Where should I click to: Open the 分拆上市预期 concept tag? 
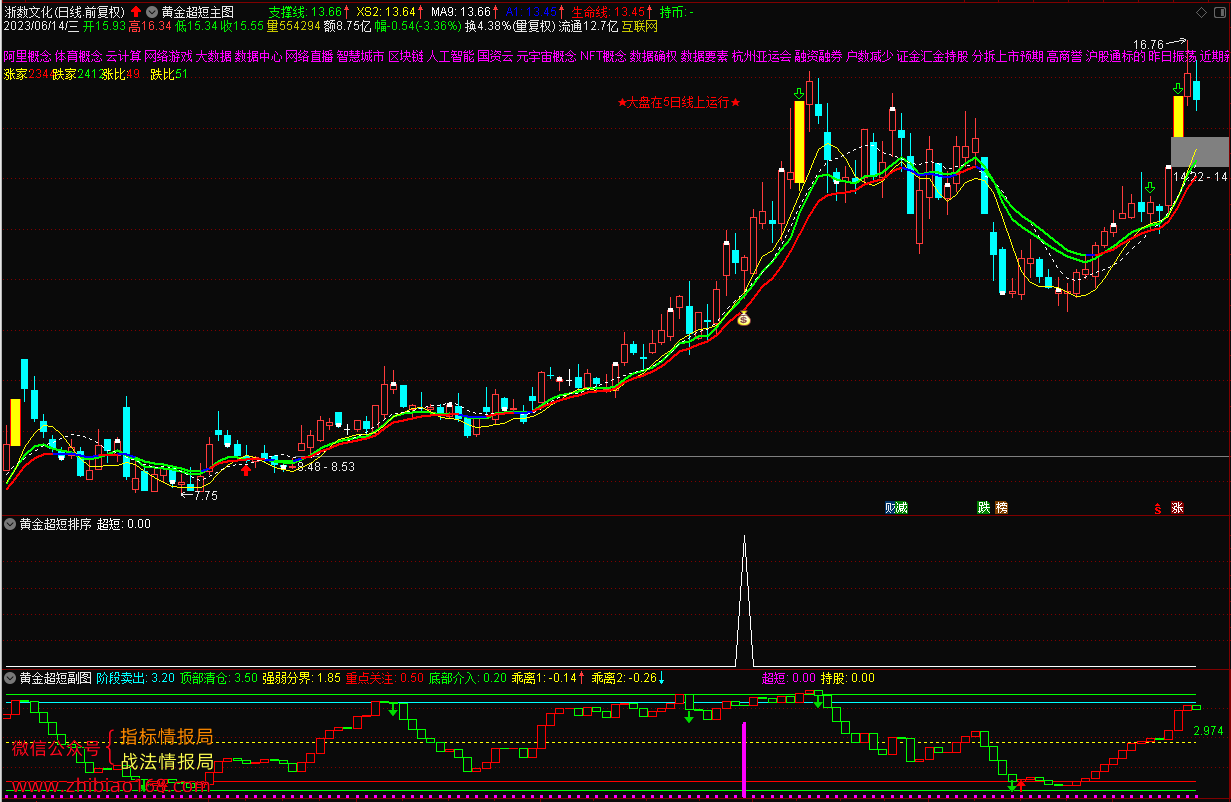[x=1008, y=56]
